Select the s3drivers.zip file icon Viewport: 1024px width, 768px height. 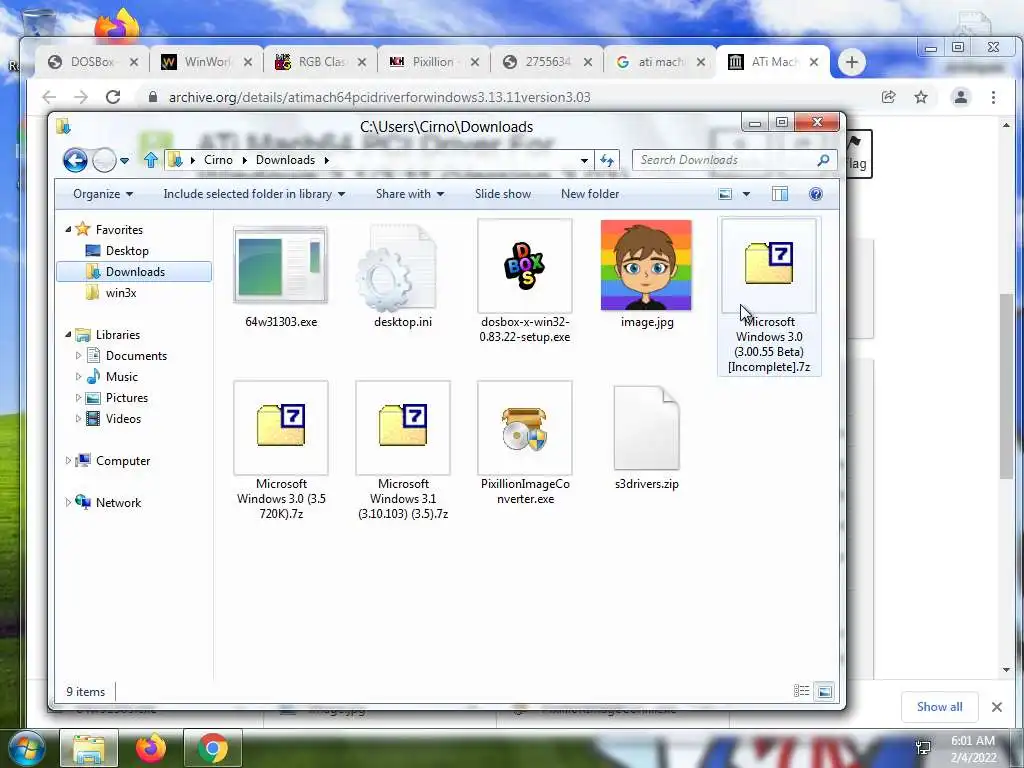point(647,428)
